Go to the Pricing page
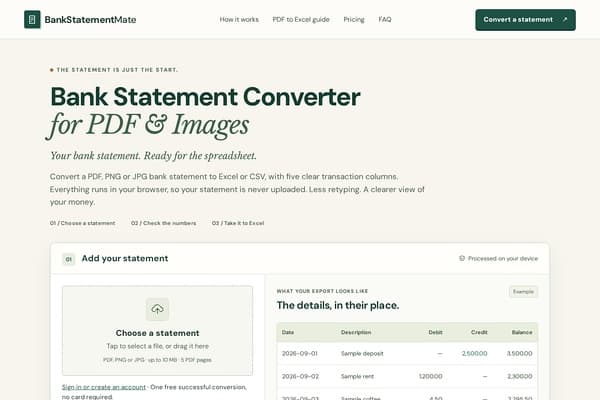 coord(354,20)
